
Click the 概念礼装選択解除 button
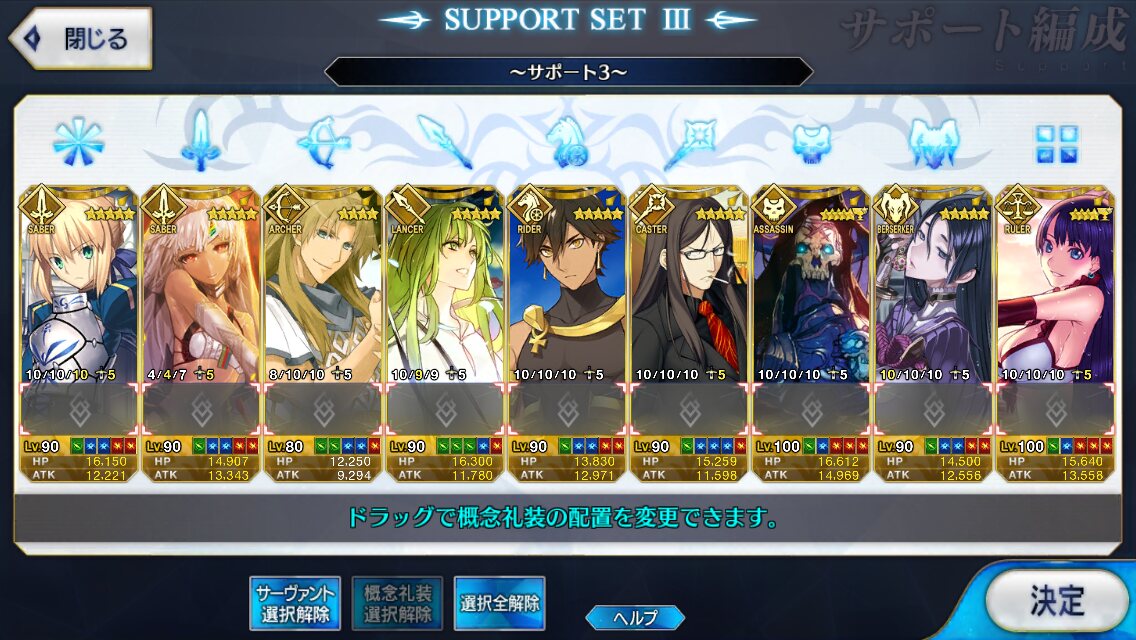point(397,603)
